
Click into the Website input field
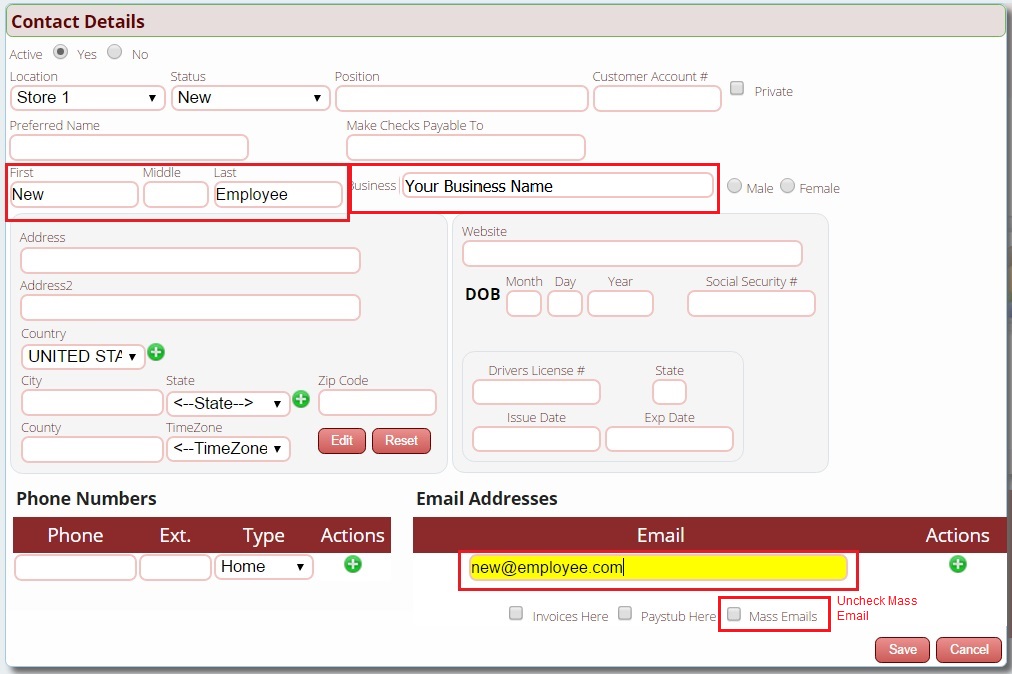pyautogui.click(x=632, y=253)
